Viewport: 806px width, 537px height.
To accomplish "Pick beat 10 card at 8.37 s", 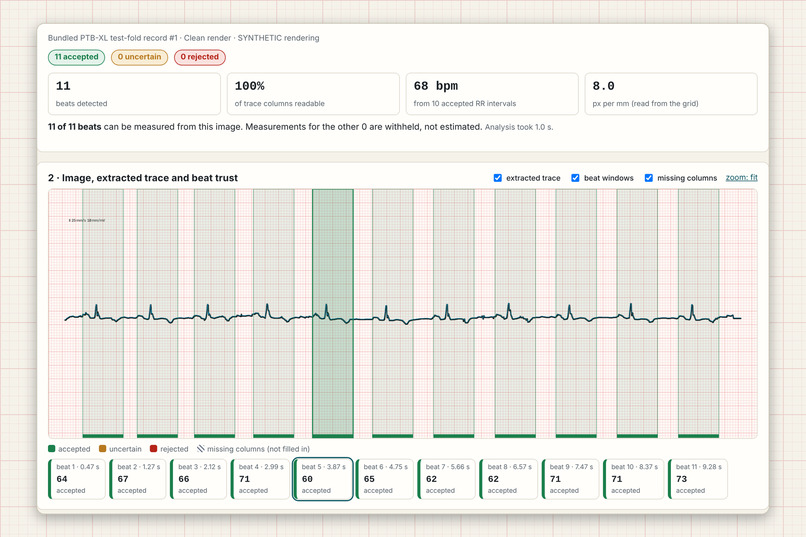I will click(633, 479).
